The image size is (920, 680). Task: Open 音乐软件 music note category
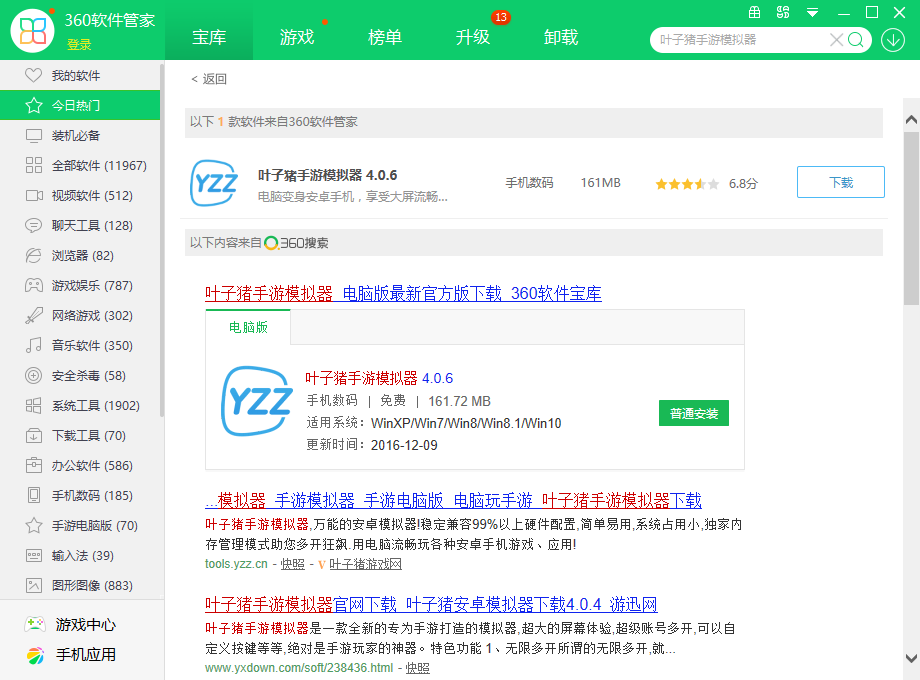coord(91,346)
